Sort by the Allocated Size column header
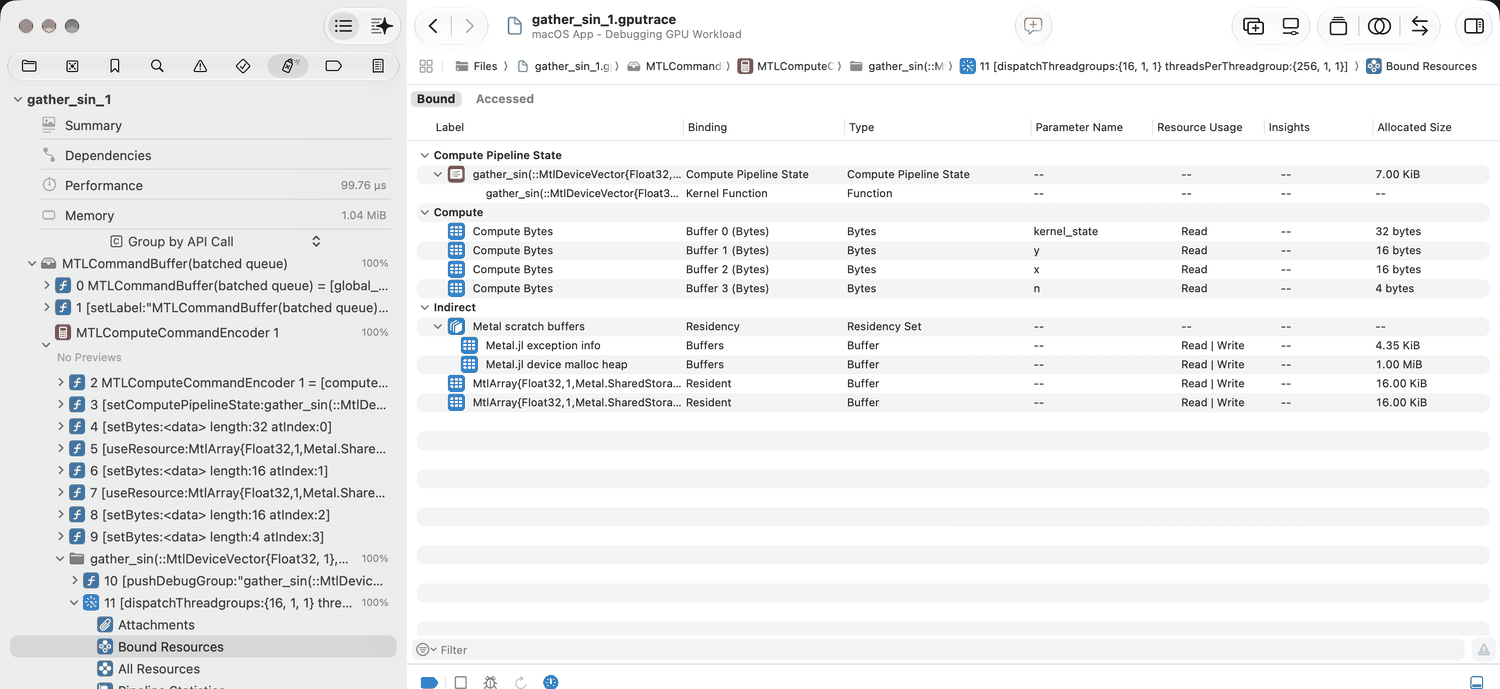The height and width of the screenshot is (689, 1500). [1414, 127]
